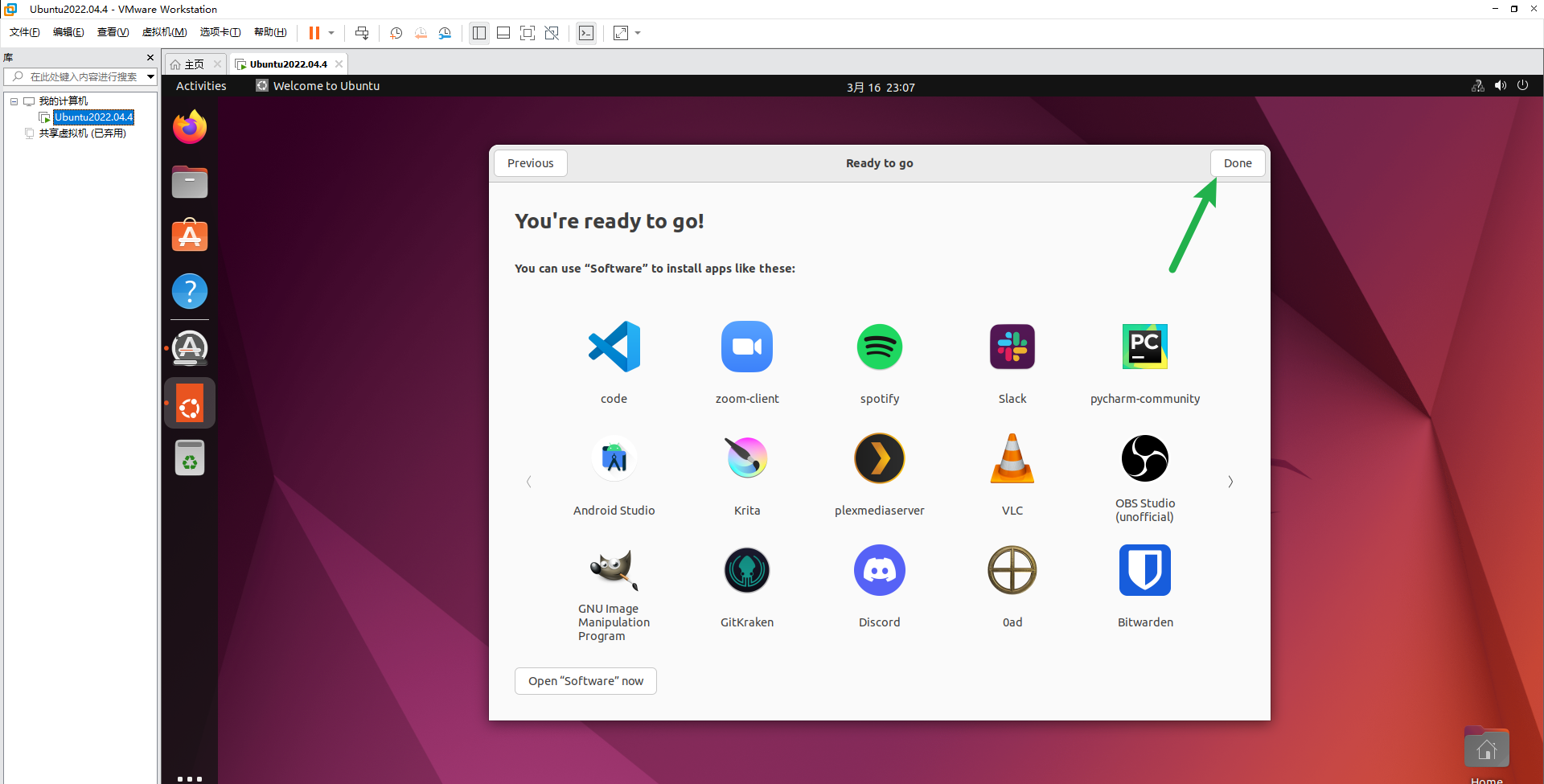Screen dimensions: 1544x784
Task: Choose the Slack app icon
Action: click(1012, 347)
